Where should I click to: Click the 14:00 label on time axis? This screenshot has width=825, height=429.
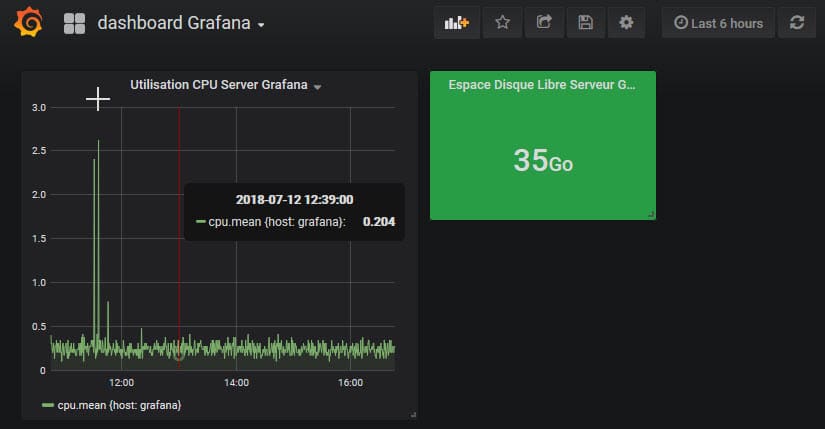236,382
